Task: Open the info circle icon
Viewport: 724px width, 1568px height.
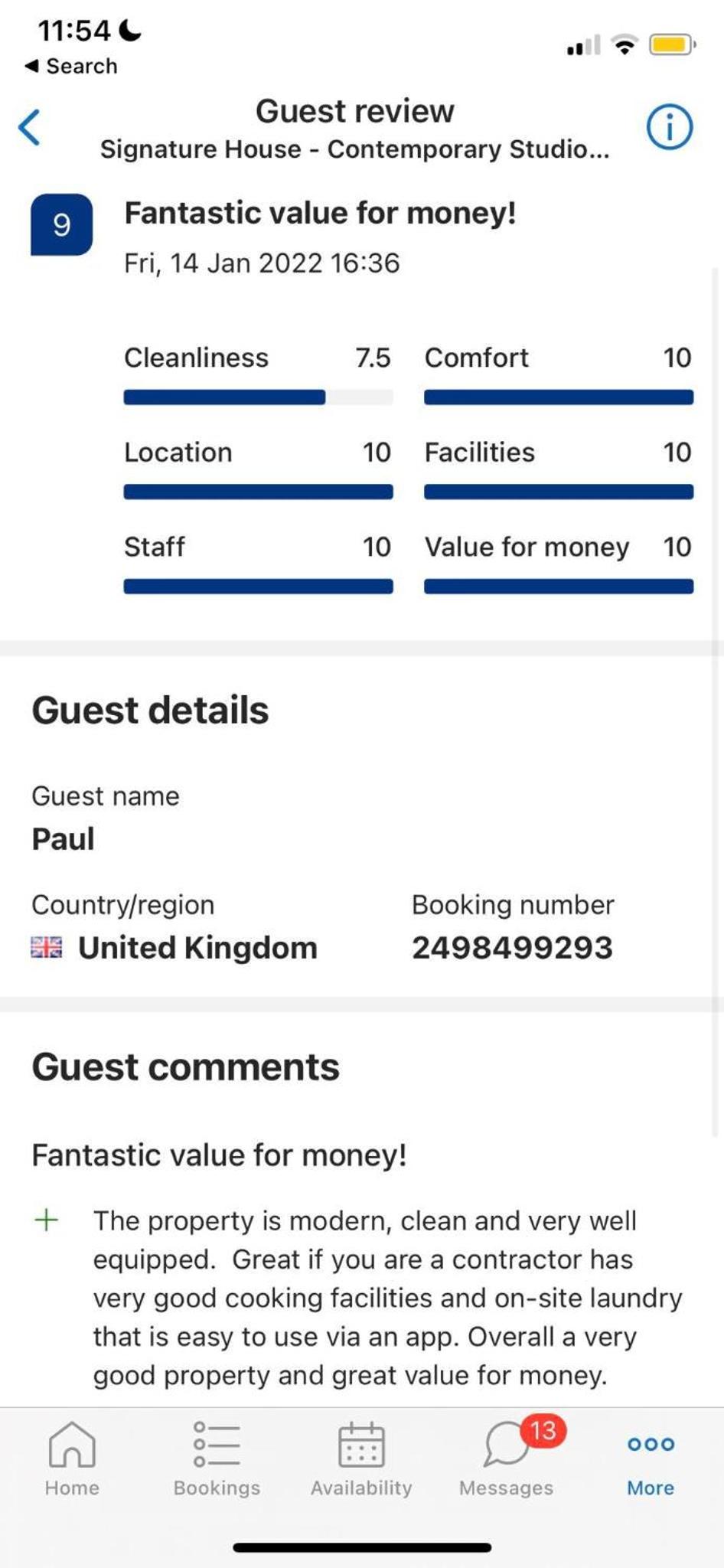Action: click(x=670, y=127)
